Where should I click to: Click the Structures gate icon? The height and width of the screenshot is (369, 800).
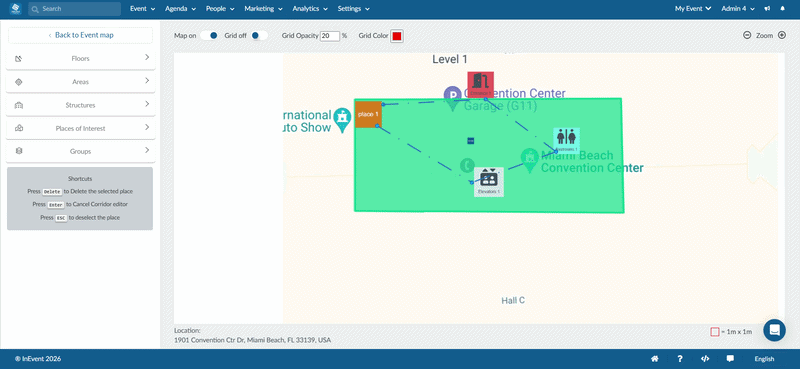tap(19, 105)
